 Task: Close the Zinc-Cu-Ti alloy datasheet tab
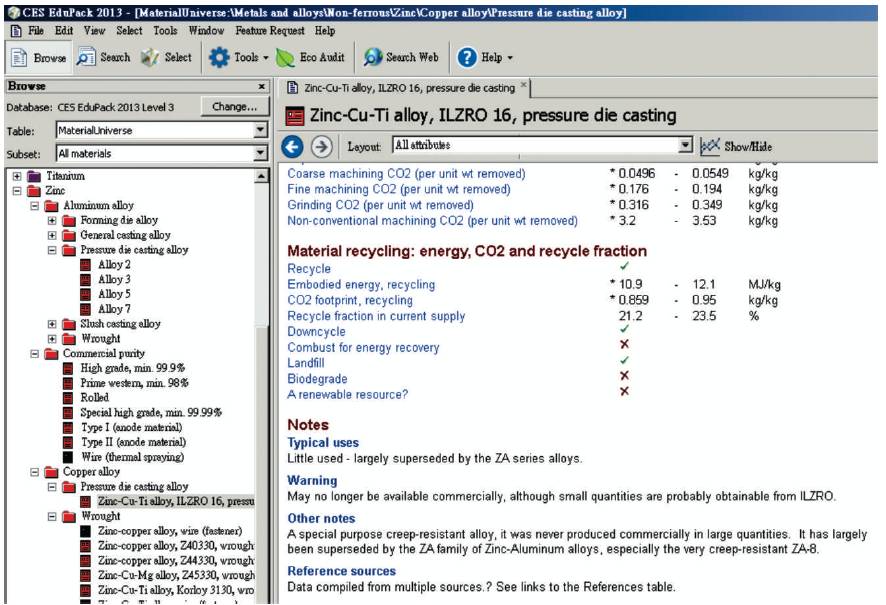click(524, 85)
